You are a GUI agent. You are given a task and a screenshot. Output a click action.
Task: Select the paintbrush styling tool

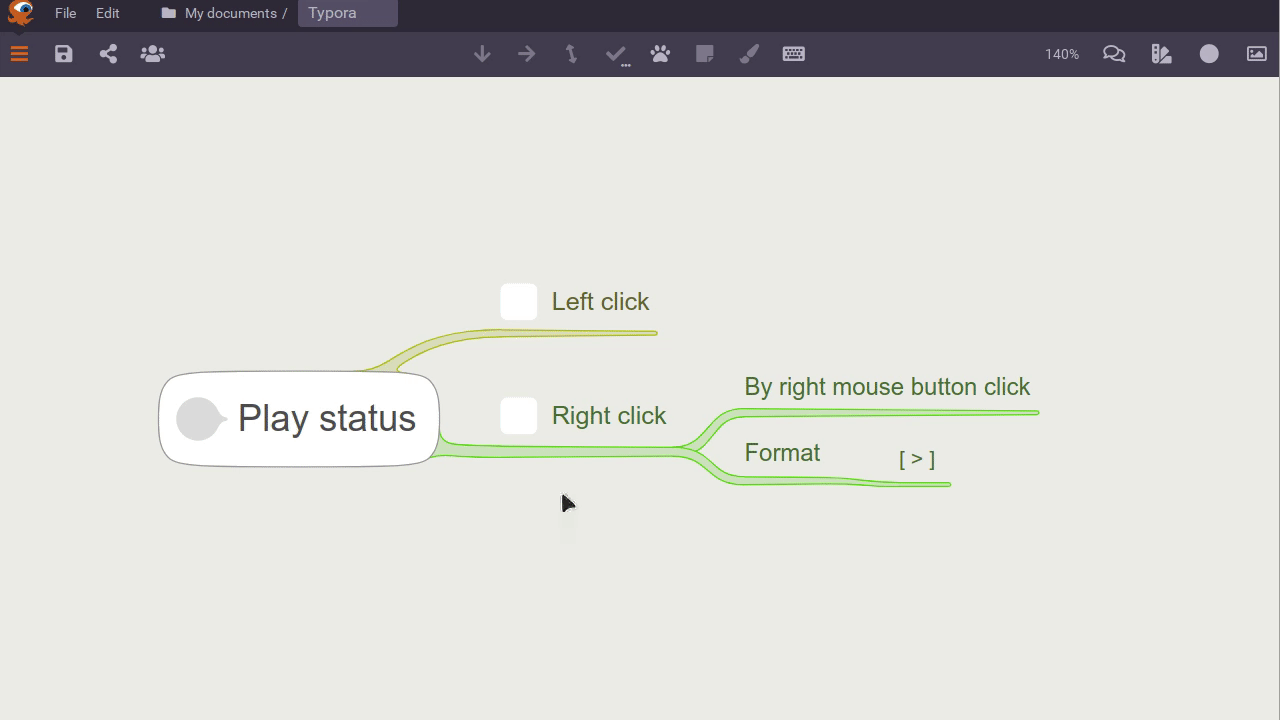[749, 54]
